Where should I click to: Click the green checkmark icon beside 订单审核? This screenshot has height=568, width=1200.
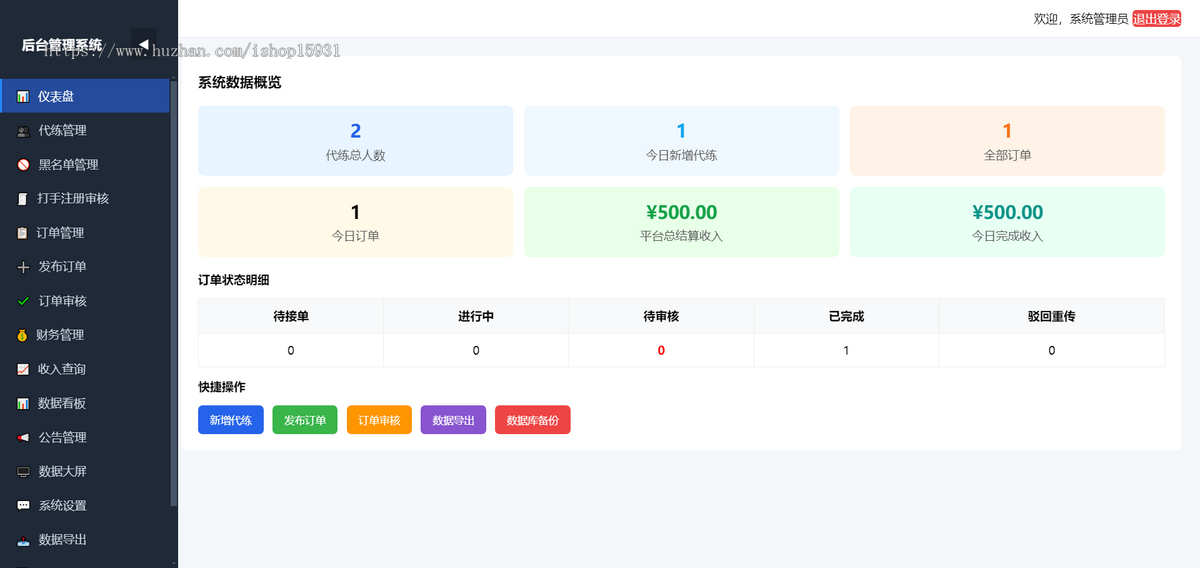click(x=23, y=301)
